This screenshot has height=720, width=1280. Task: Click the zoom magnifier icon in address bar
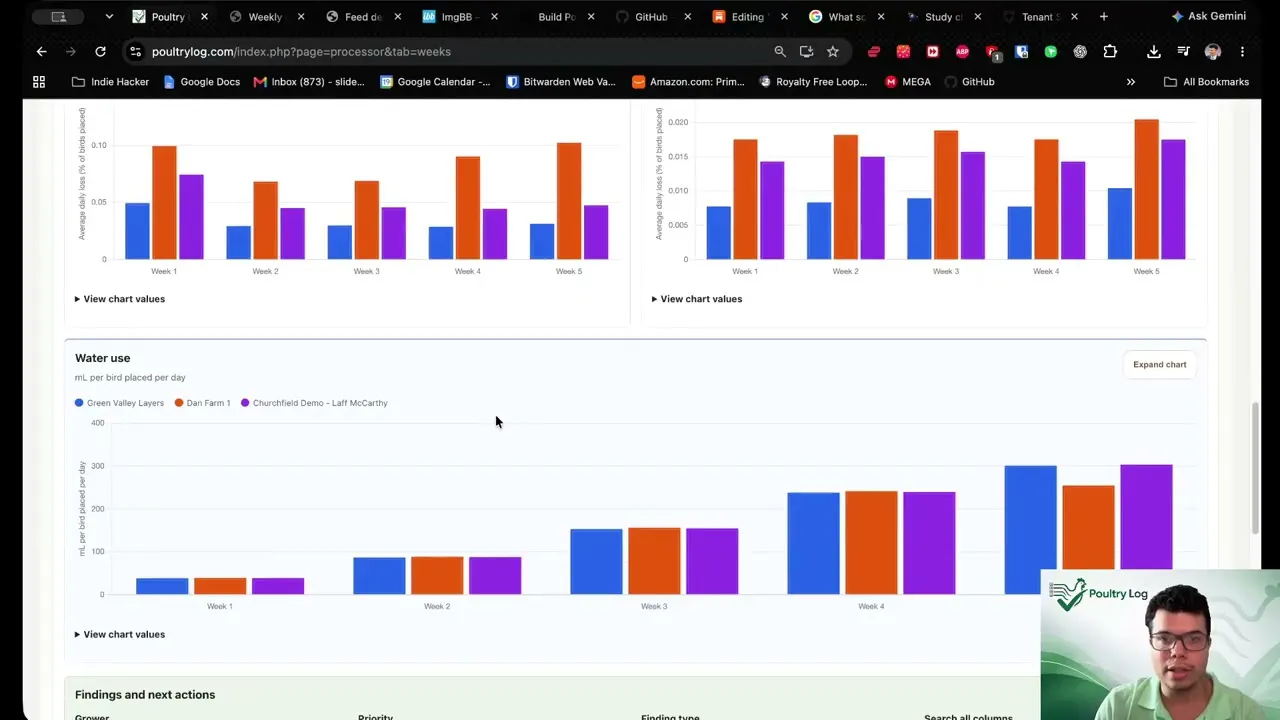point(780,51)
